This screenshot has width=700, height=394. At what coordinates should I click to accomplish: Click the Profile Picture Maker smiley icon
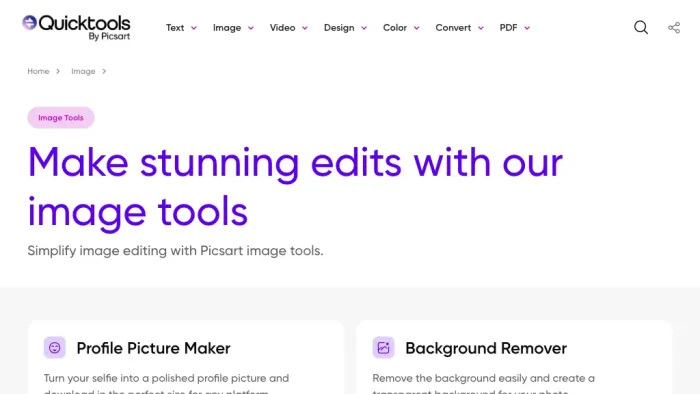(54, 348)
